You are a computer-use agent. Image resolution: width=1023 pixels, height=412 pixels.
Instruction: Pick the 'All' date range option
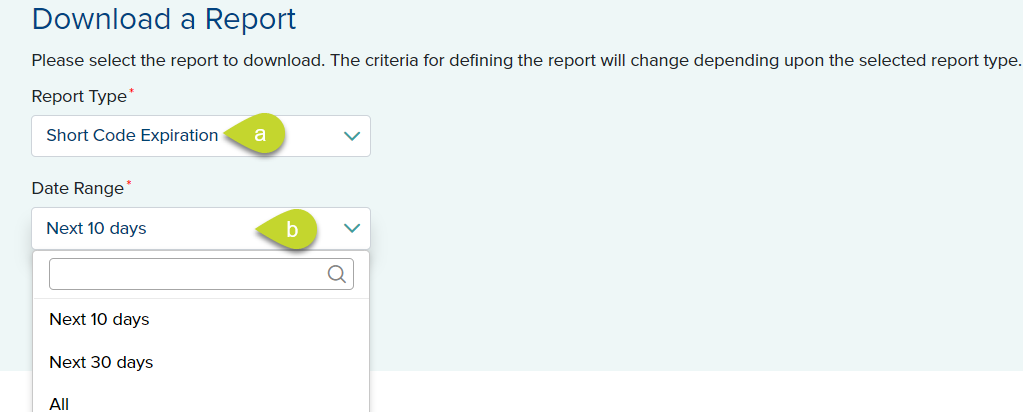[x=59, y=404]
